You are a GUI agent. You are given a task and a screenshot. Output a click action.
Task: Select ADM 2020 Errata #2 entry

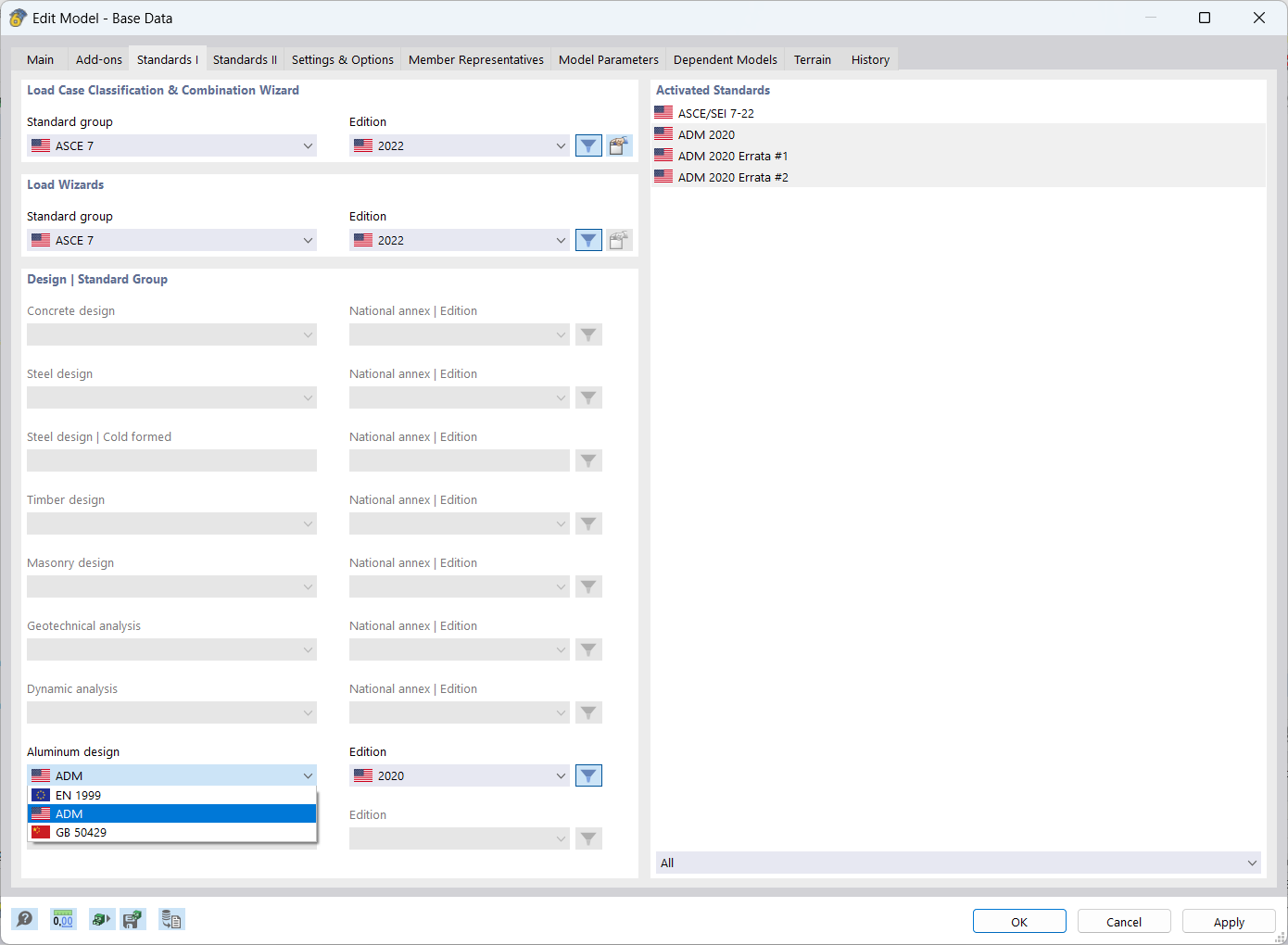[x=958, y=177]
